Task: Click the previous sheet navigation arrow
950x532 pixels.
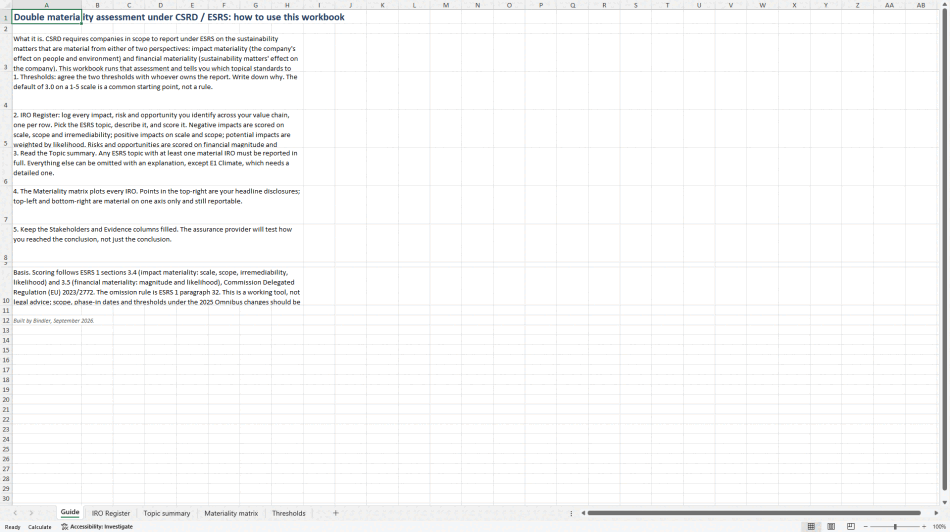Action: click(15, 513)
